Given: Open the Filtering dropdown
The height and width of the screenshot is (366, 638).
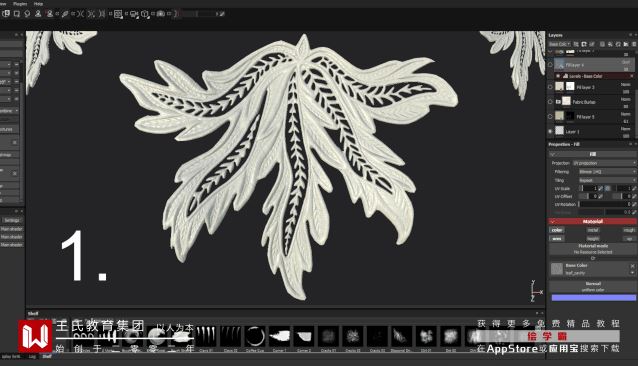Looking at the screenshot, I should 607,172.
